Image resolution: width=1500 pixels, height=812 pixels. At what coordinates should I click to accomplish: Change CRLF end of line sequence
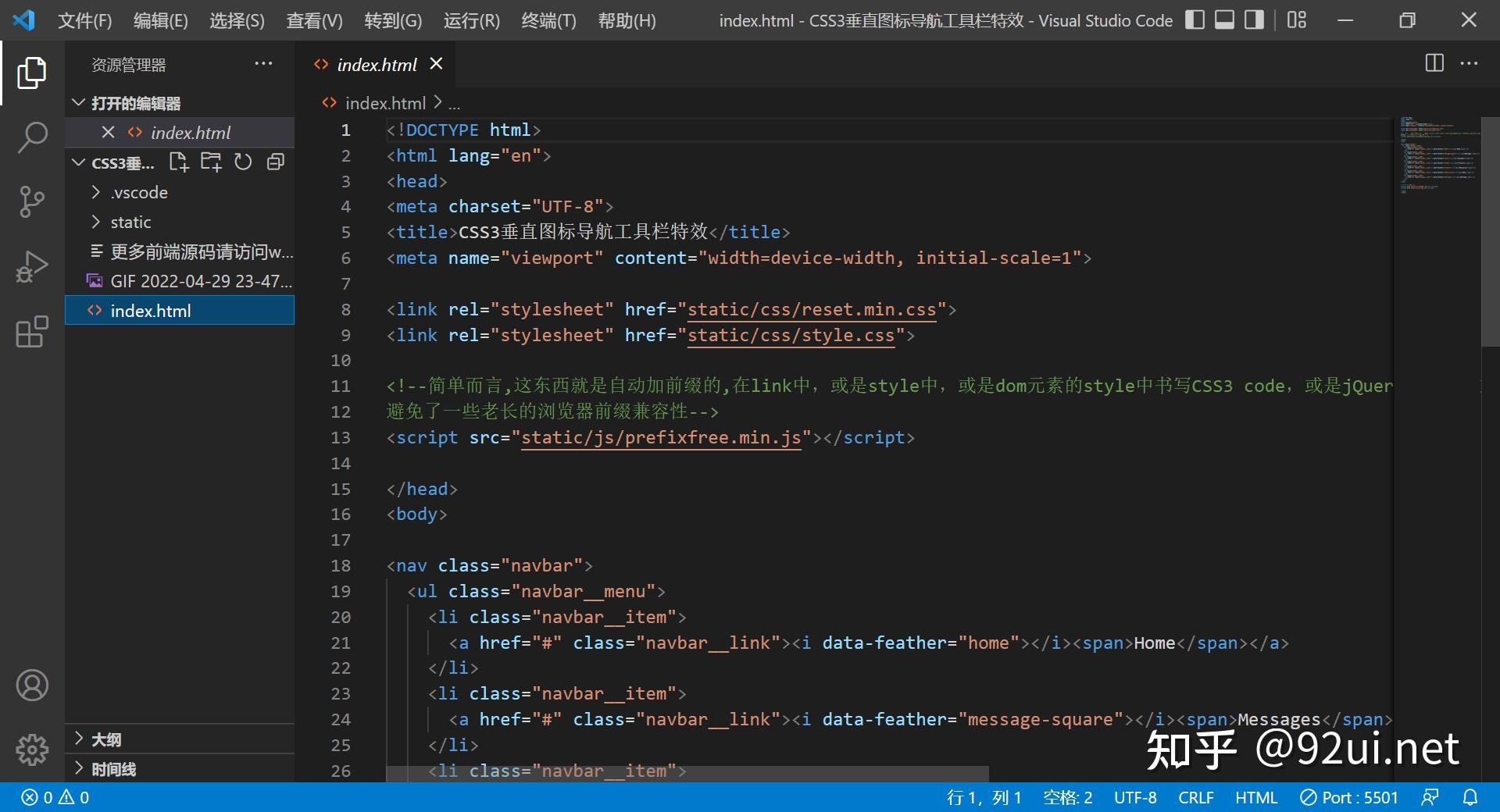pyautogui.click(x=1195, y=797)
